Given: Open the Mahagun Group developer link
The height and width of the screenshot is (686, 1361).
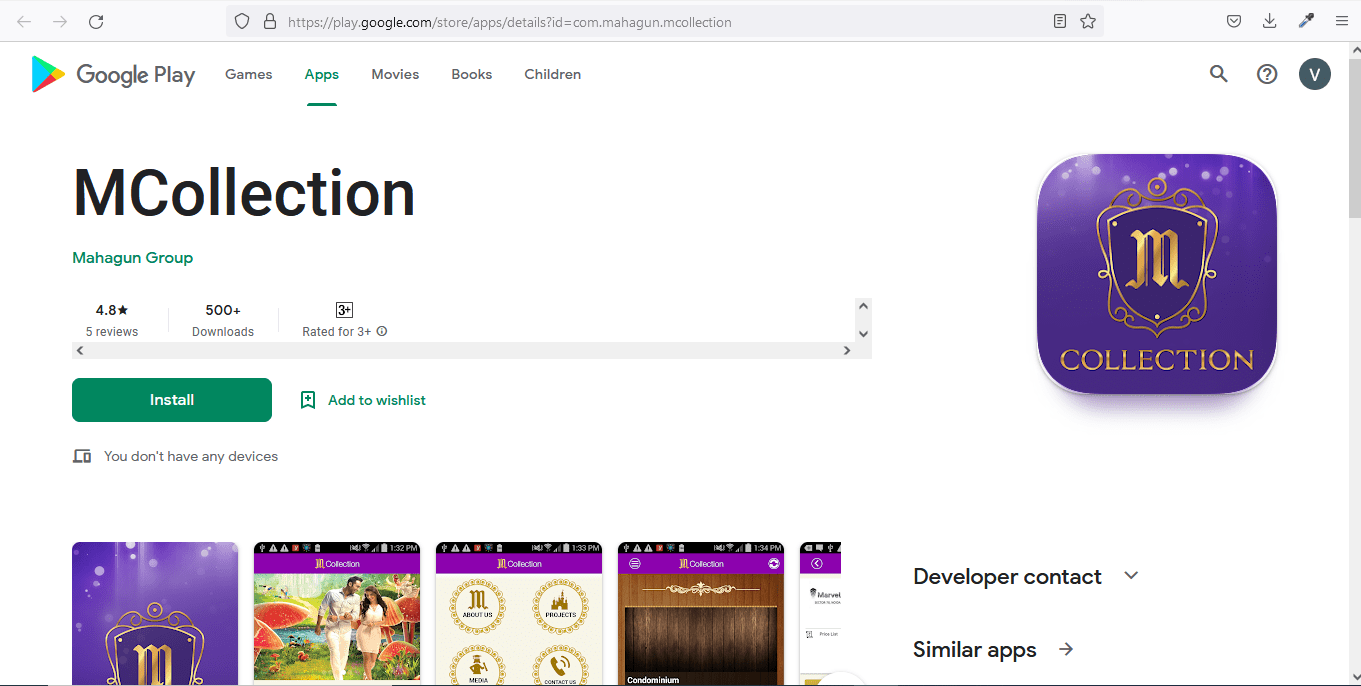Looking at the screenshot, I should [x=132, y=258].
